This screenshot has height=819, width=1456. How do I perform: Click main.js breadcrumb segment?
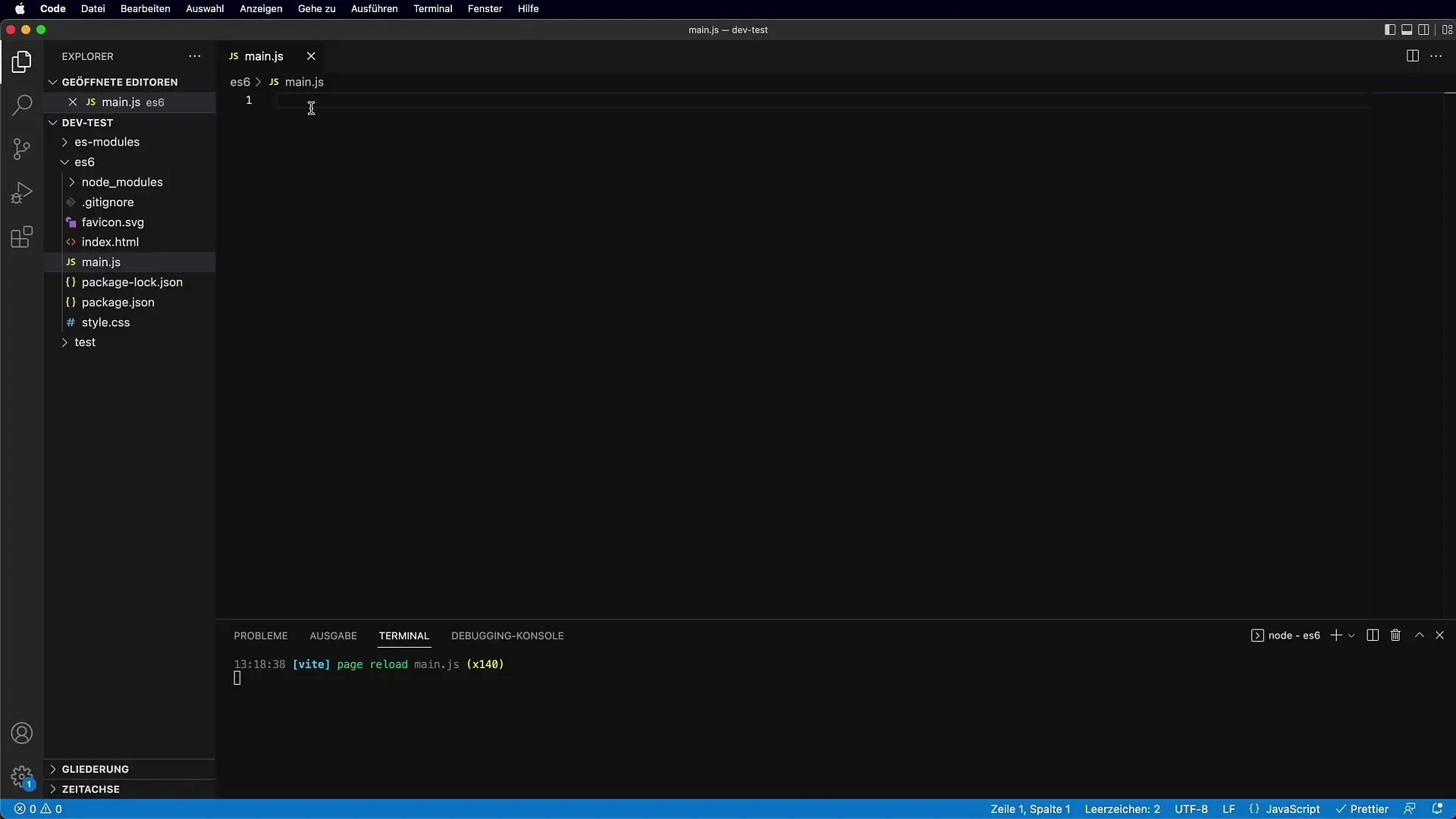tap(297, 82)
